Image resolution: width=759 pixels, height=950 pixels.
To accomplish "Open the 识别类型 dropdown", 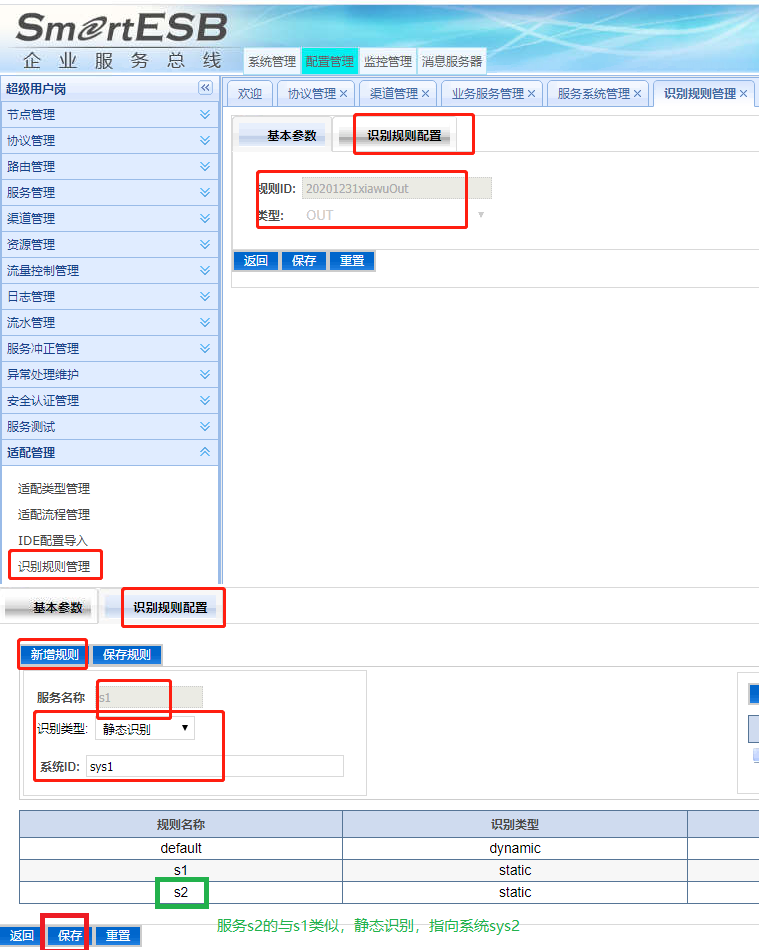I will [x=145, y=729].
